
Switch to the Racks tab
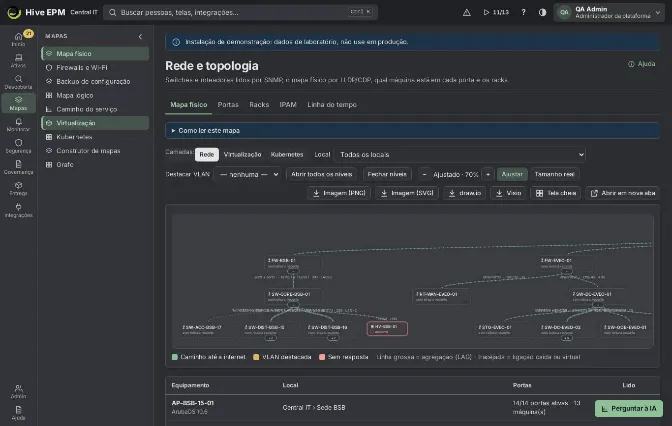coord(259,105)
